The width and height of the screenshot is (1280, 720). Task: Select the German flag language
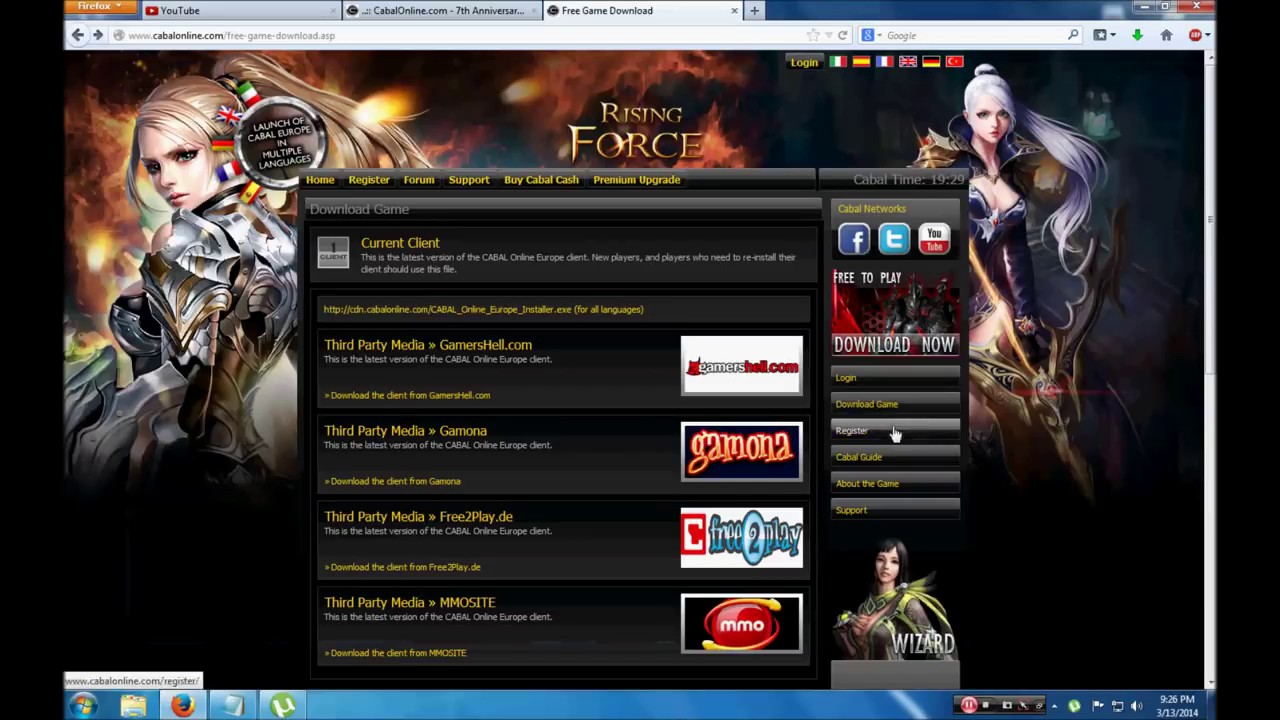(x=931, y=62)
